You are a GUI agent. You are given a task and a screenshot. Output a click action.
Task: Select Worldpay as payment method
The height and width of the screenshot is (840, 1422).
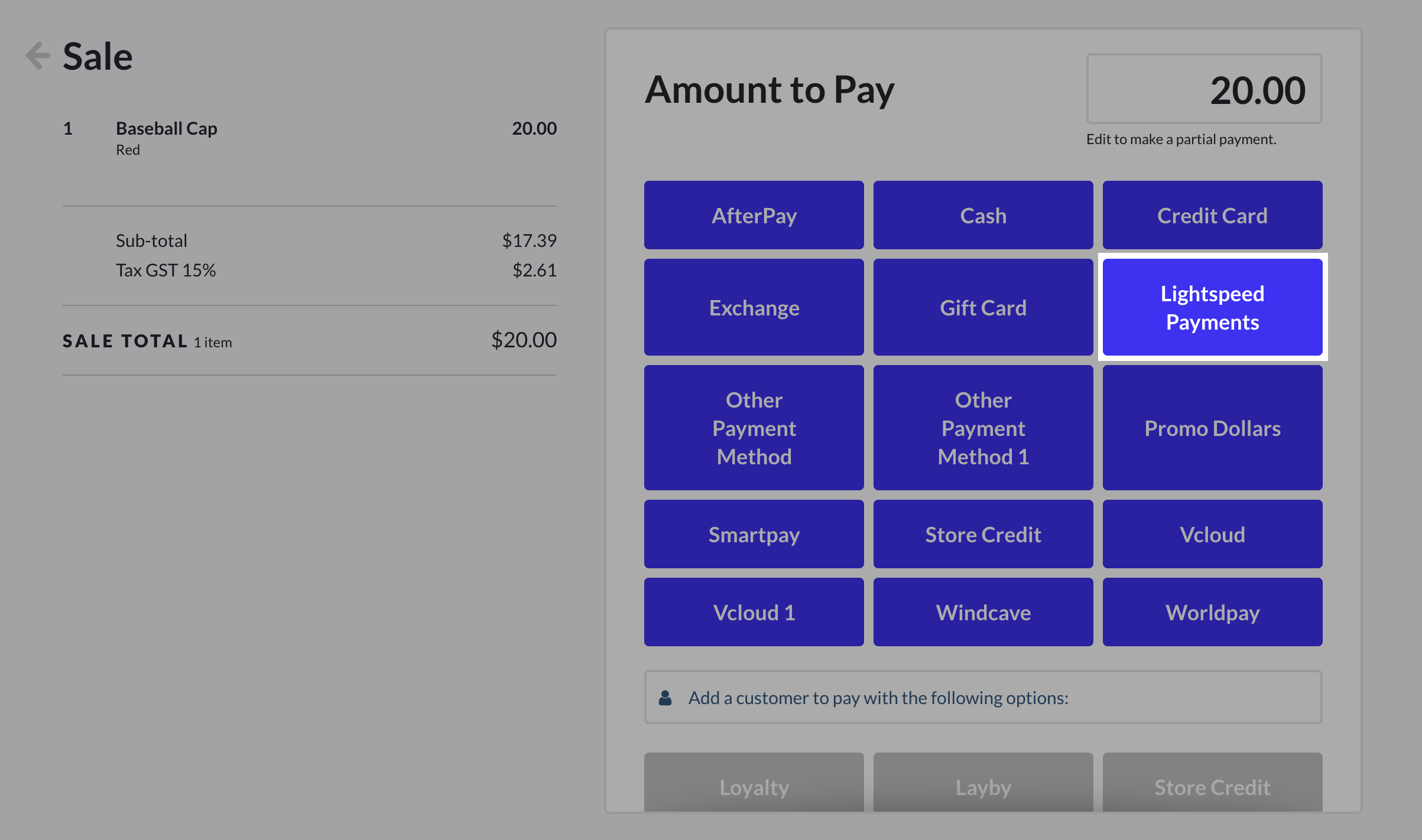pos(1212,612)
